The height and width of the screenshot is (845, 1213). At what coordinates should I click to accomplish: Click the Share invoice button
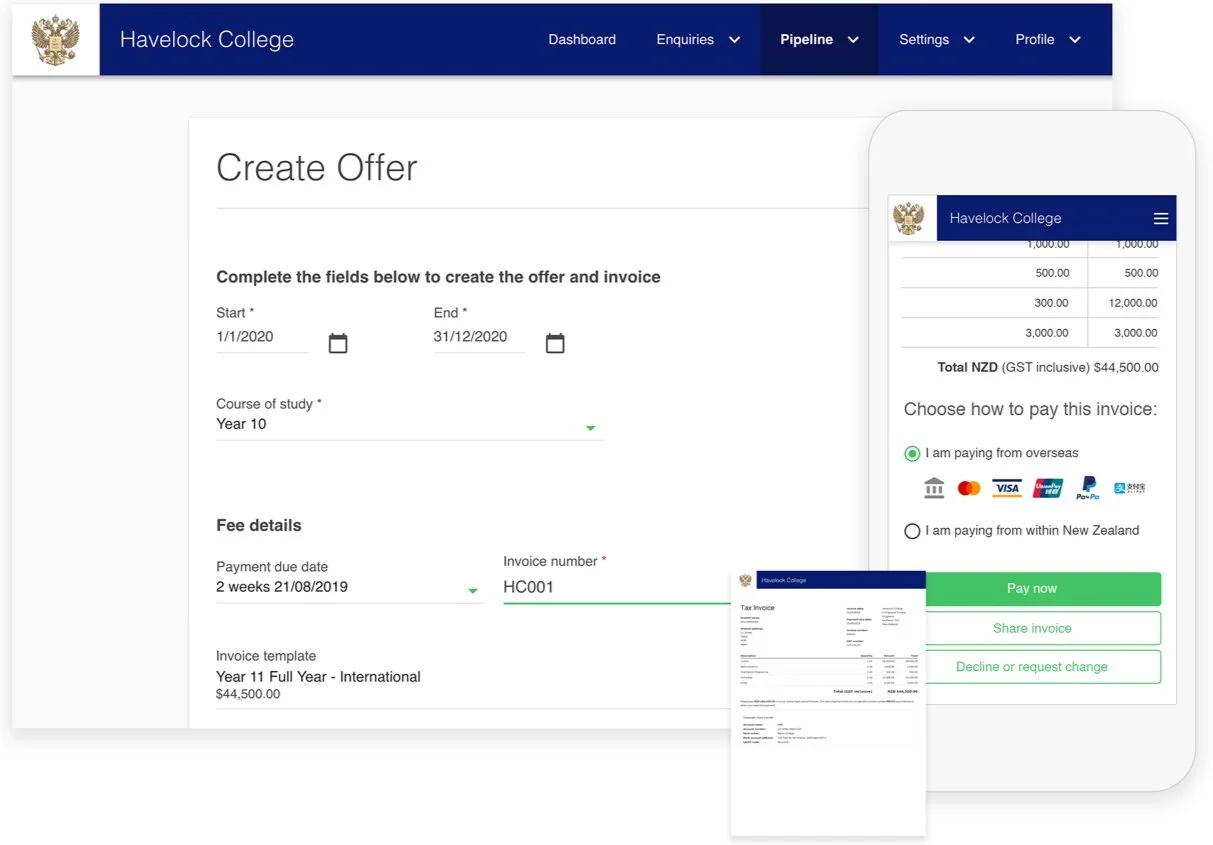(x=1033, y=628)
